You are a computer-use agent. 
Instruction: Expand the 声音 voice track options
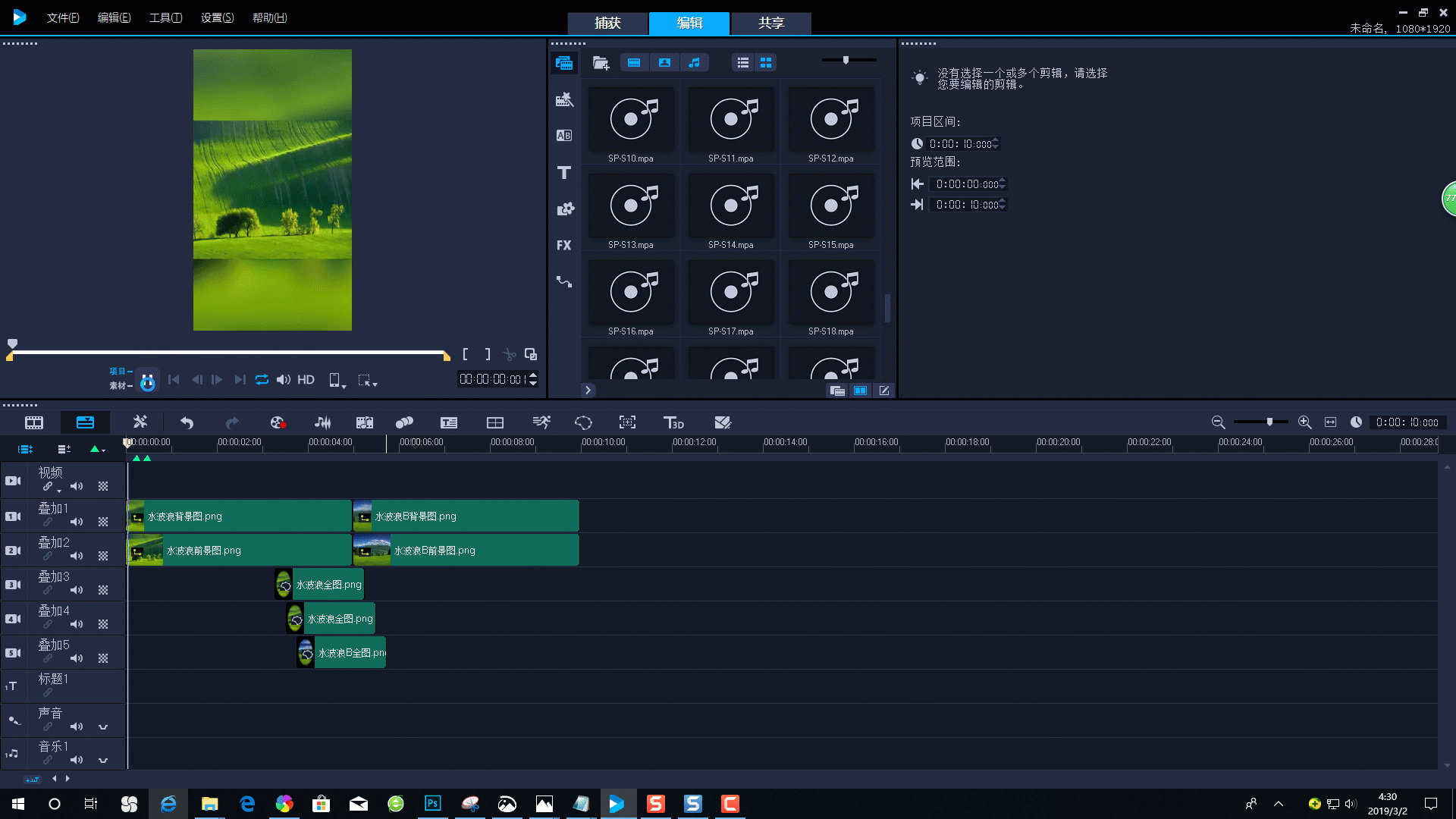pyautogui.click(x=103, y=726)
